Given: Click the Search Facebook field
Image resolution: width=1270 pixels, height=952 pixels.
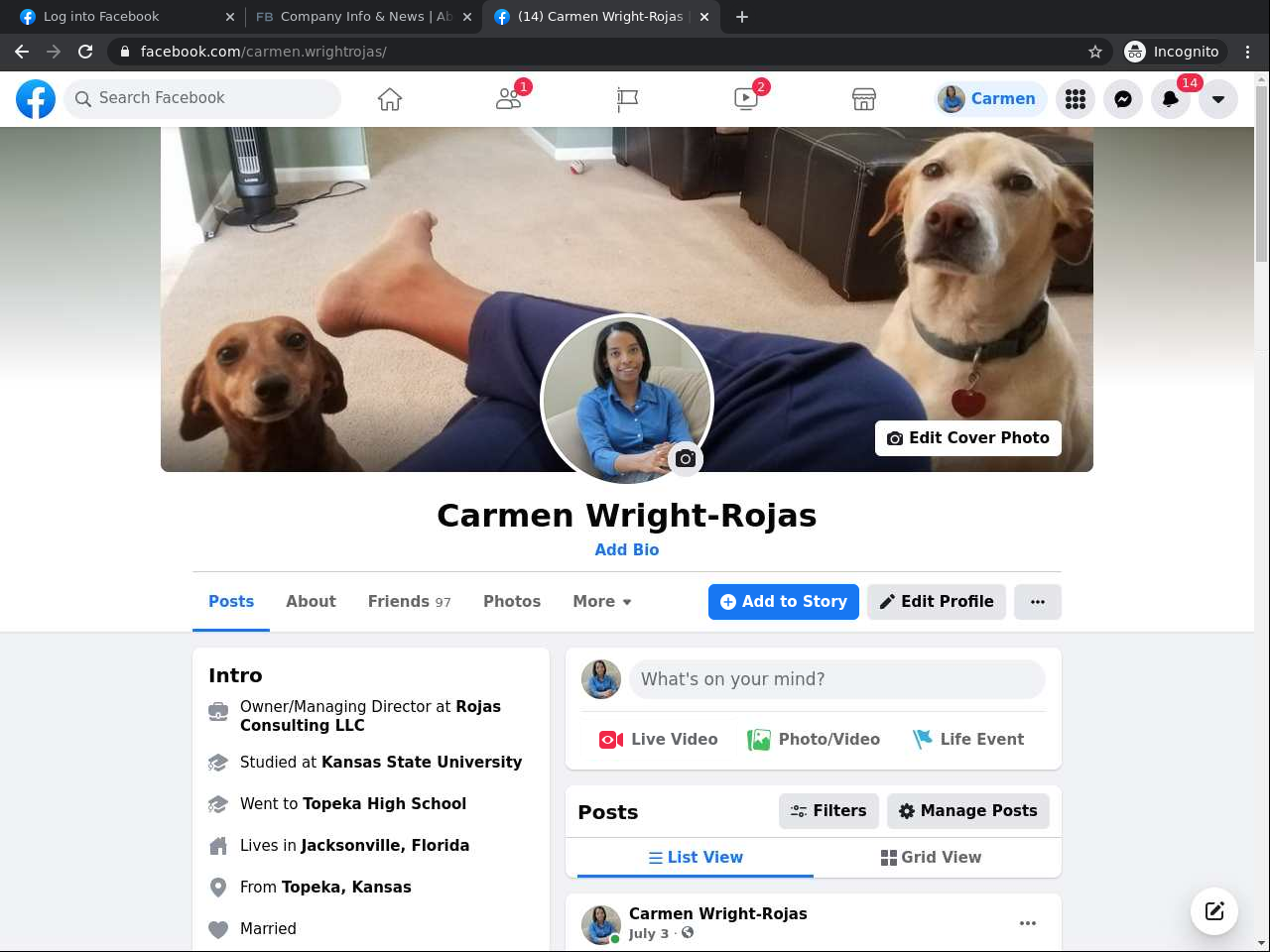Looking at the screenshot, I should pos(202,99).
